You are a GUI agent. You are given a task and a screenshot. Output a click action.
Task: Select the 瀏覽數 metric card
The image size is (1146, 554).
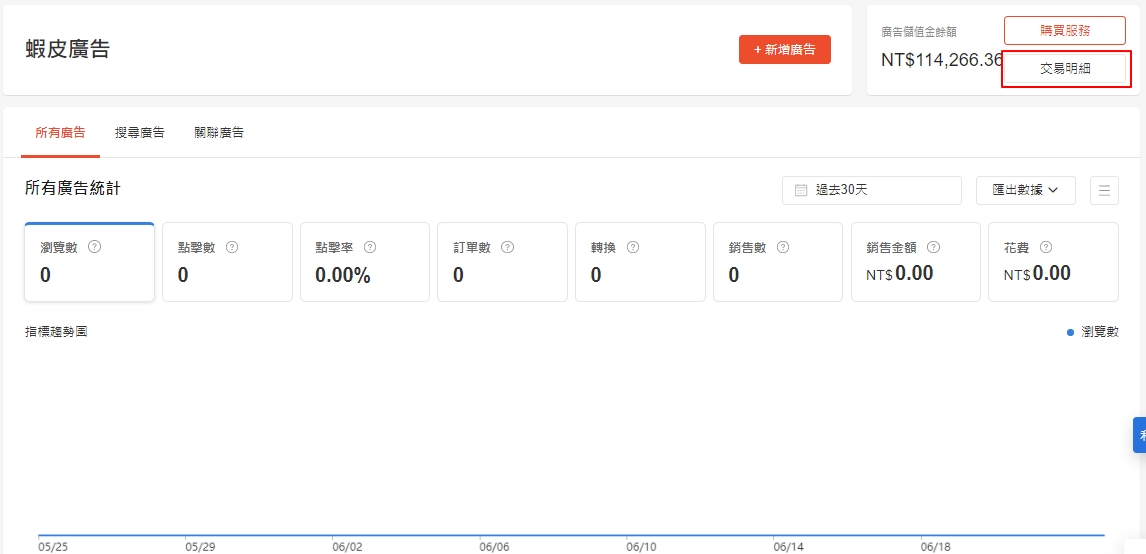[x=89, y=262]
